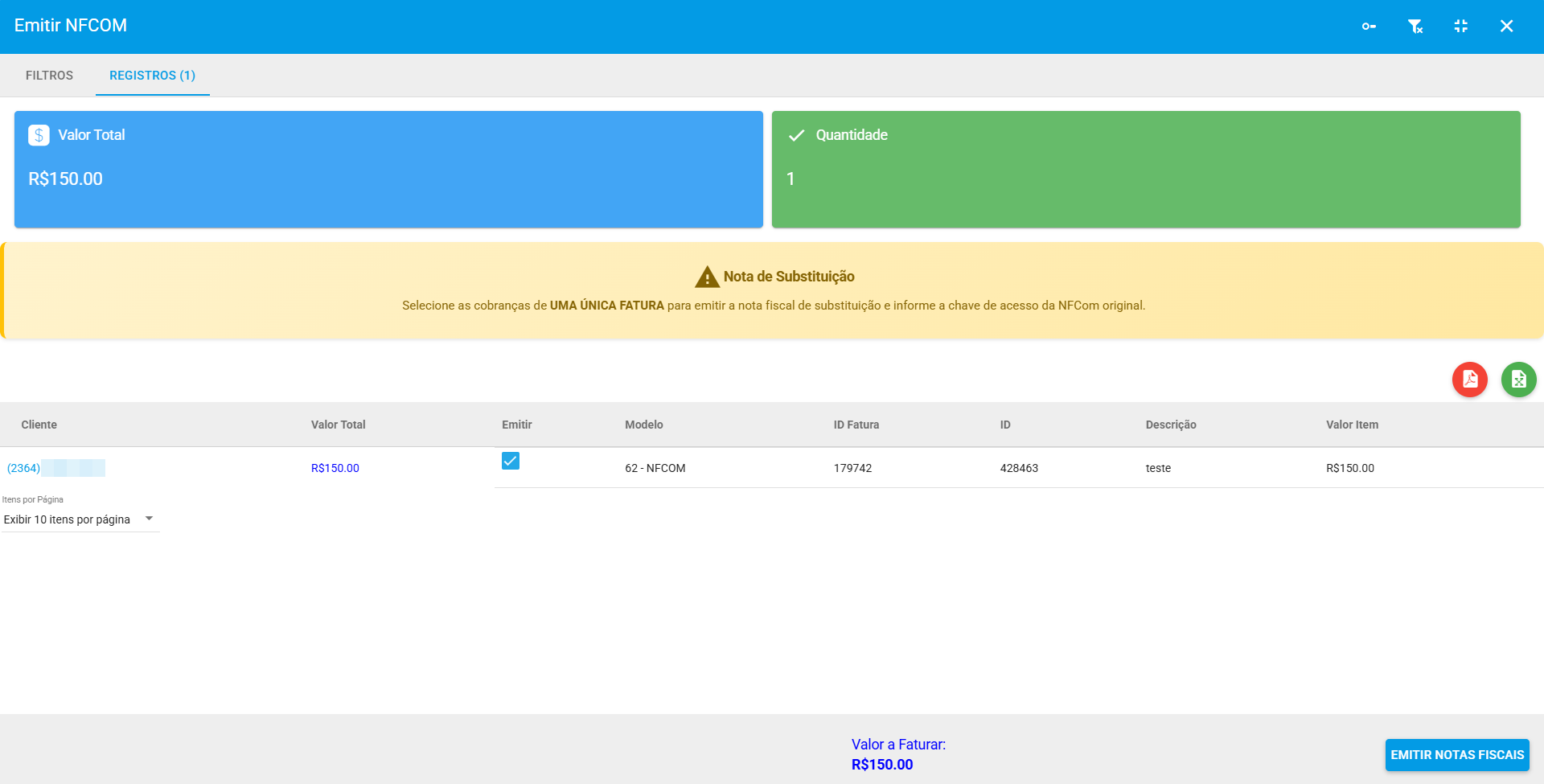Uncheck the Emitir checkbox for invoice 179742
Screen dimensions: 1544x784
tap(511, 461)
